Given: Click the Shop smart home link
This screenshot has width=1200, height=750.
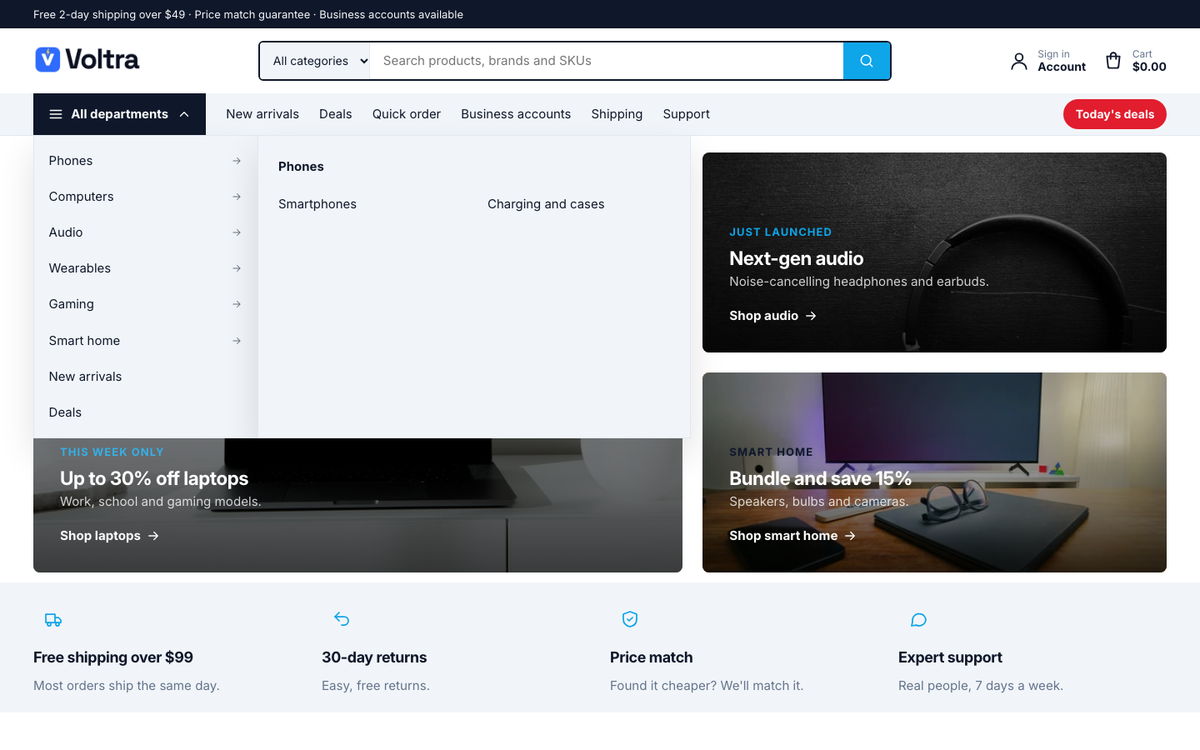Looking at the screenshot, I should (793, 536).
